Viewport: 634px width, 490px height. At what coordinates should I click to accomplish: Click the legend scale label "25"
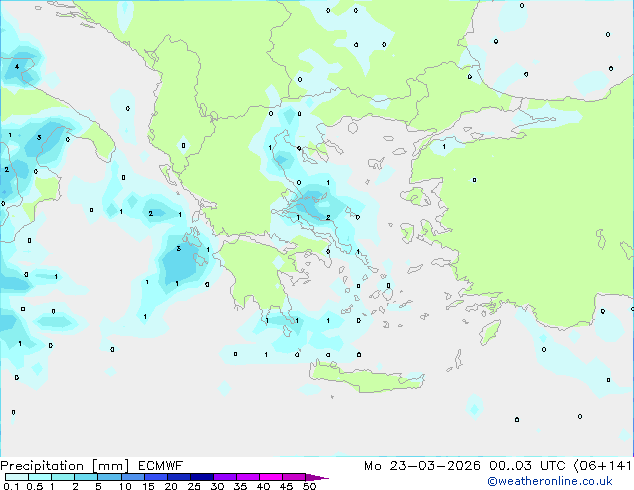pyautogui.click(x=194, y=486)
